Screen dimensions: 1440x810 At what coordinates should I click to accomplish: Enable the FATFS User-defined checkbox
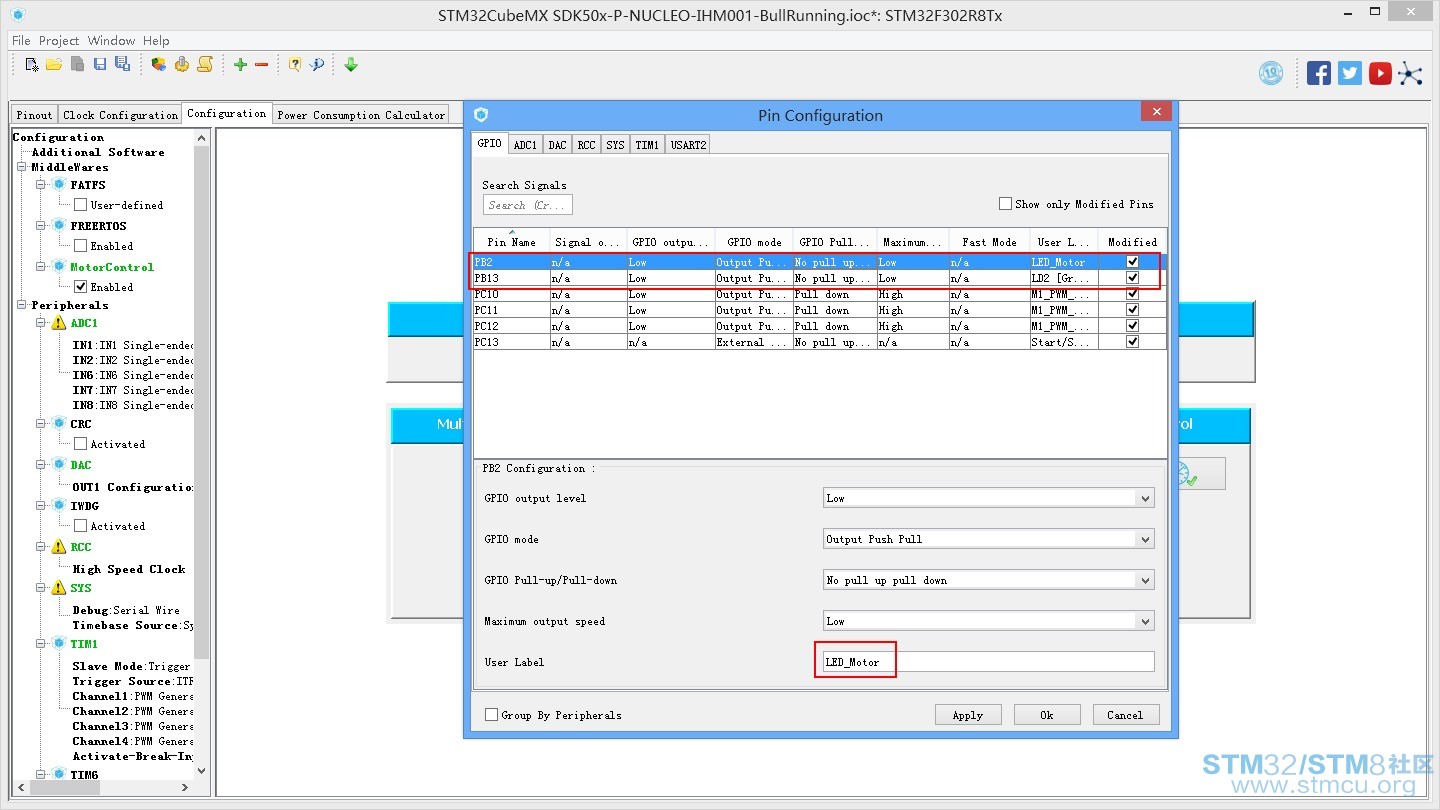(x=81, y=204)
